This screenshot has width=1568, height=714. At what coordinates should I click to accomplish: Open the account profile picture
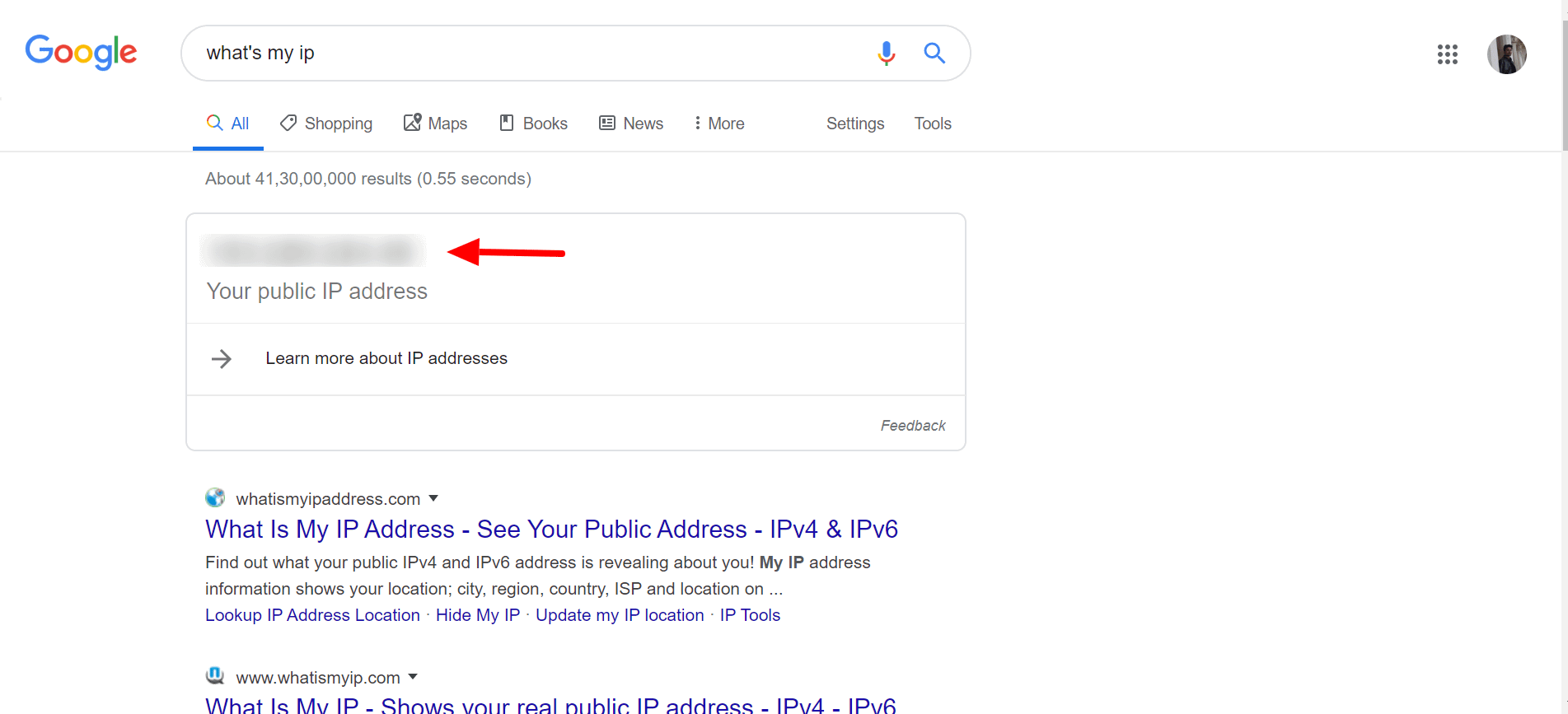(x=1507, y=54)
